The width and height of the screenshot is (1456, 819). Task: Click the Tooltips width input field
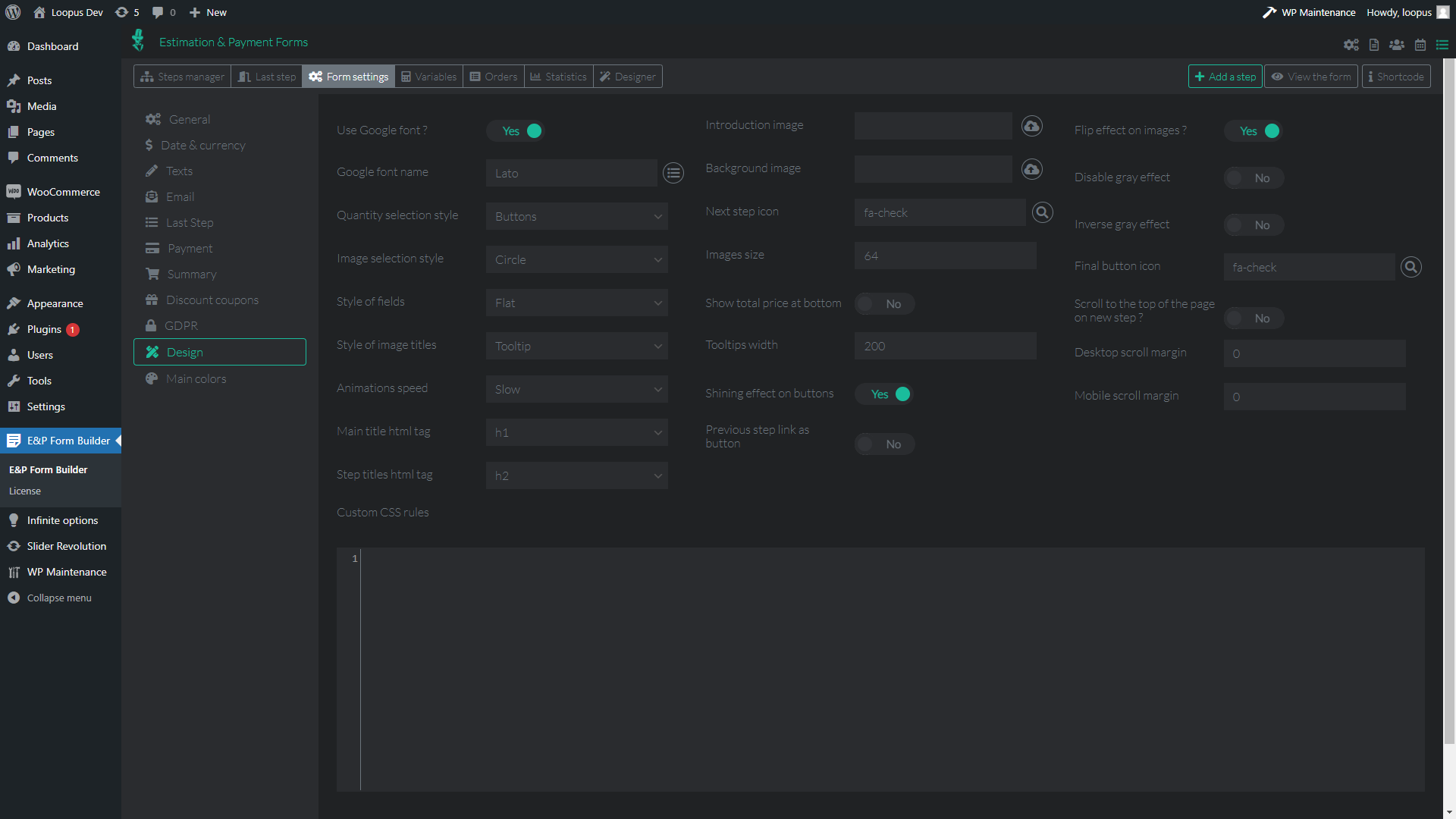[945, 347]
